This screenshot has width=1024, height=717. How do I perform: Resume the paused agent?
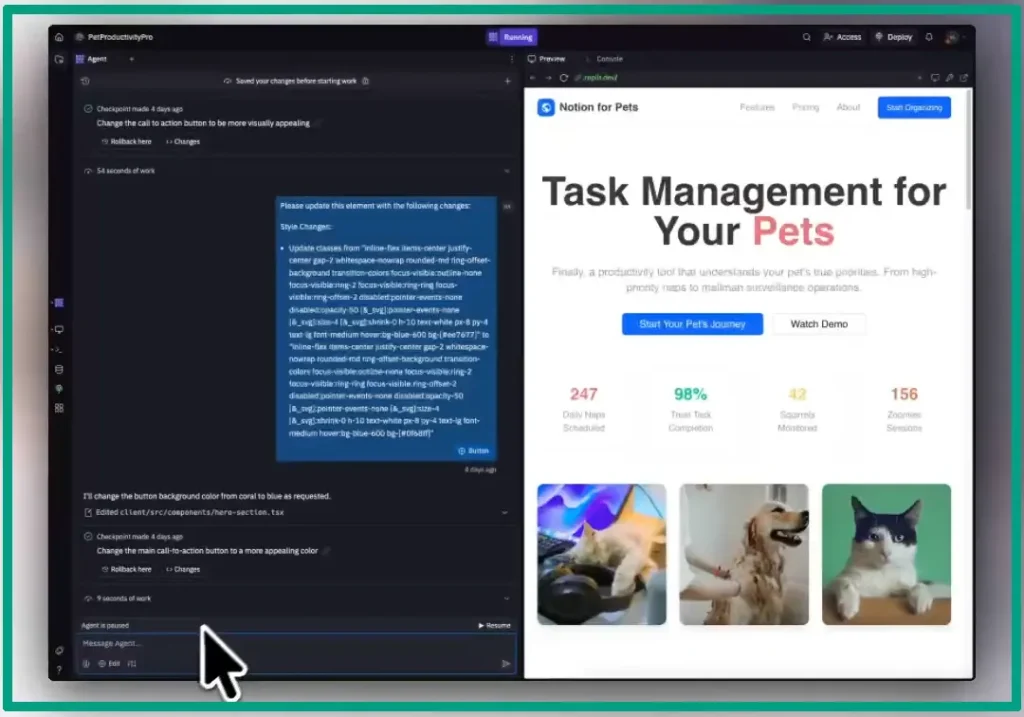coord(494,625)
